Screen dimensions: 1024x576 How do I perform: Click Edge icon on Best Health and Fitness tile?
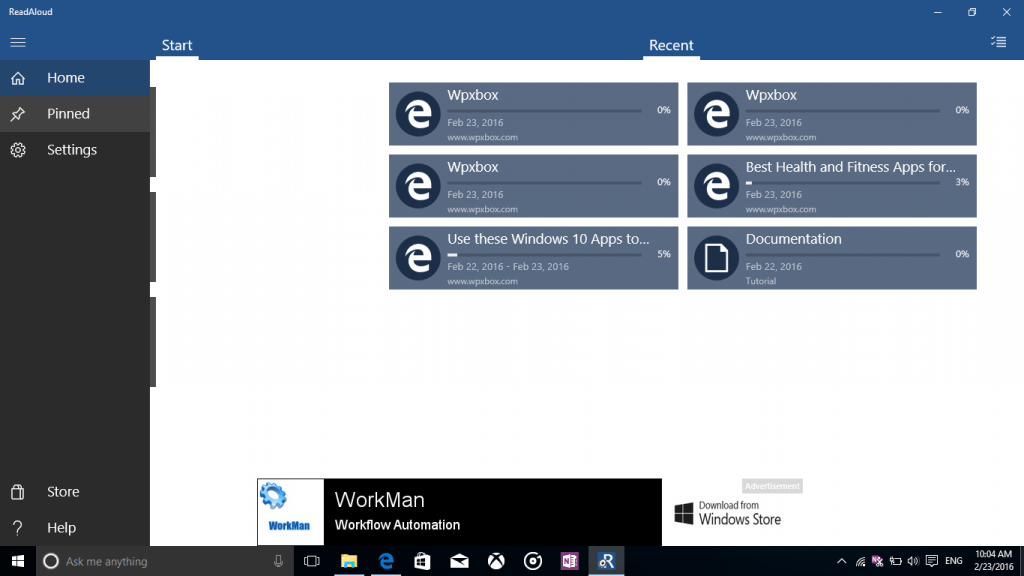(x=716, y=186)
